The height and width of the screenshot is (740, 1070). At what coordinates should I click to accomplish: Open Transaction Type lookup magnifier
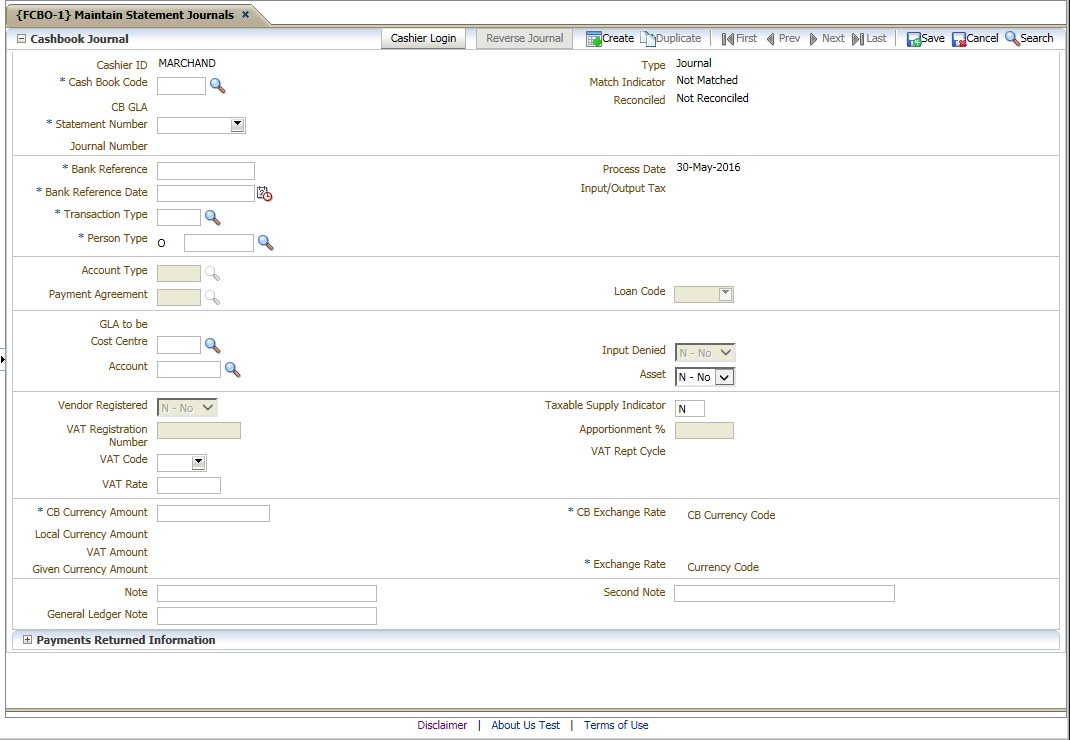[x=212, y=218]
